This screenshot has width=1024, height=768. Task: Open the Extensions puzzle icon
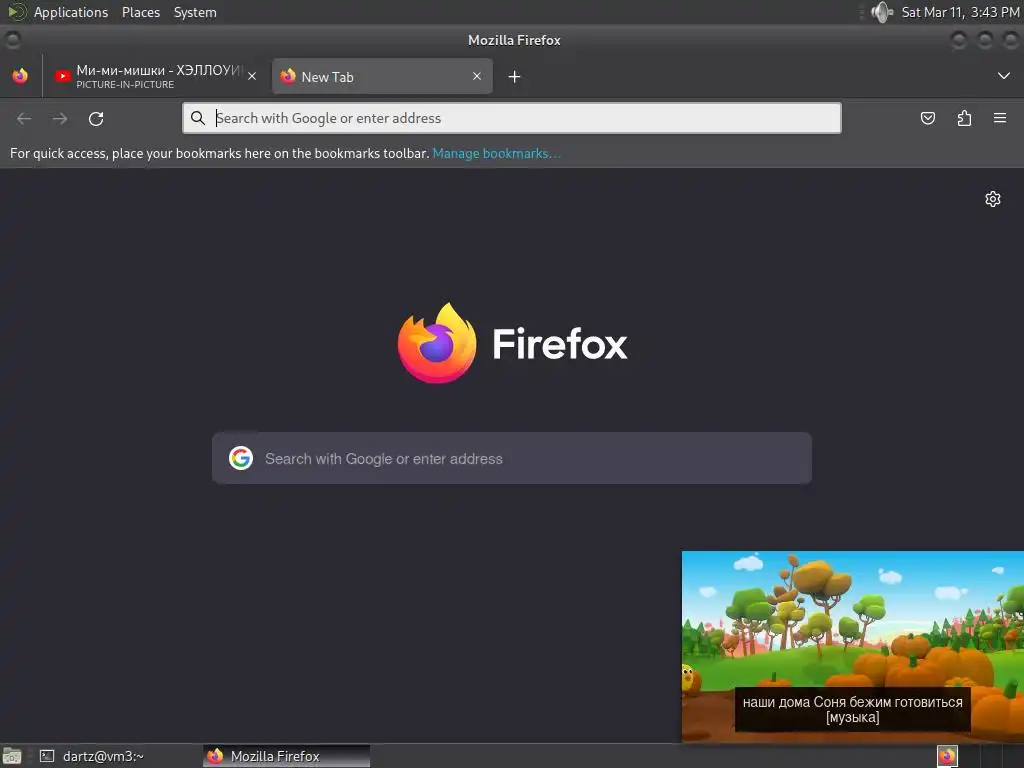click(964, 118)
